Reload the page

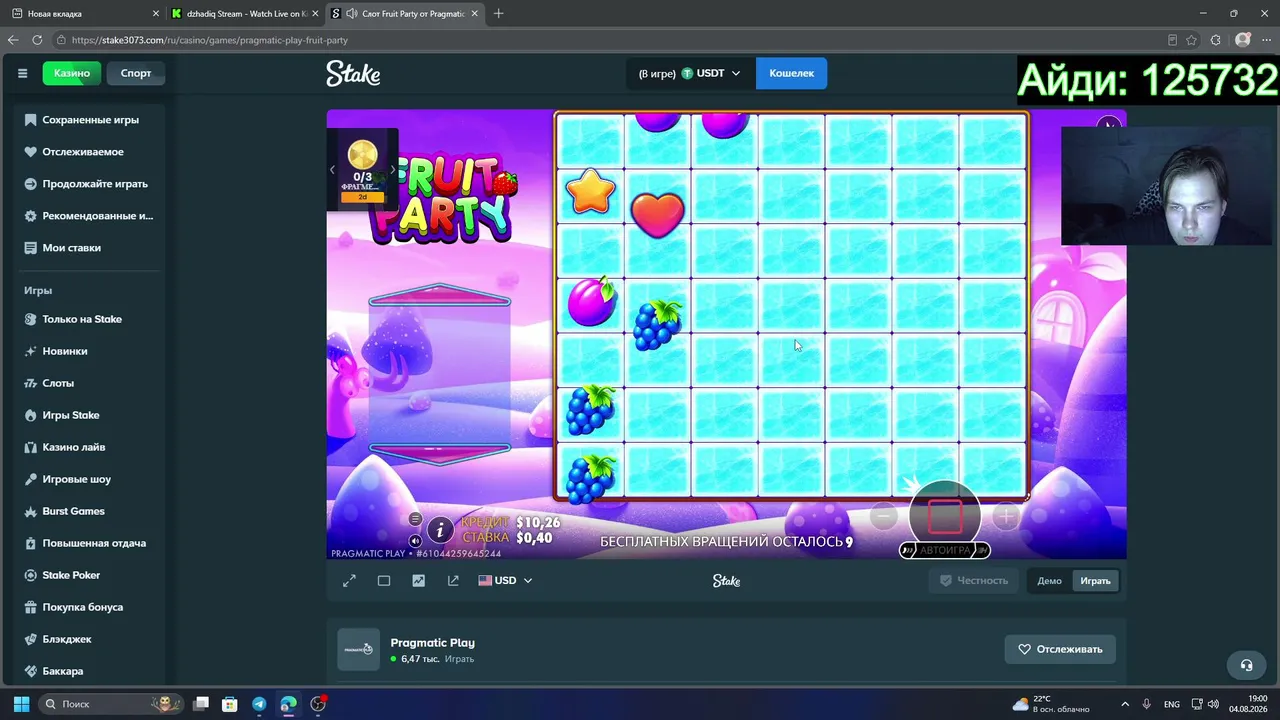click(x=37, y=40)
